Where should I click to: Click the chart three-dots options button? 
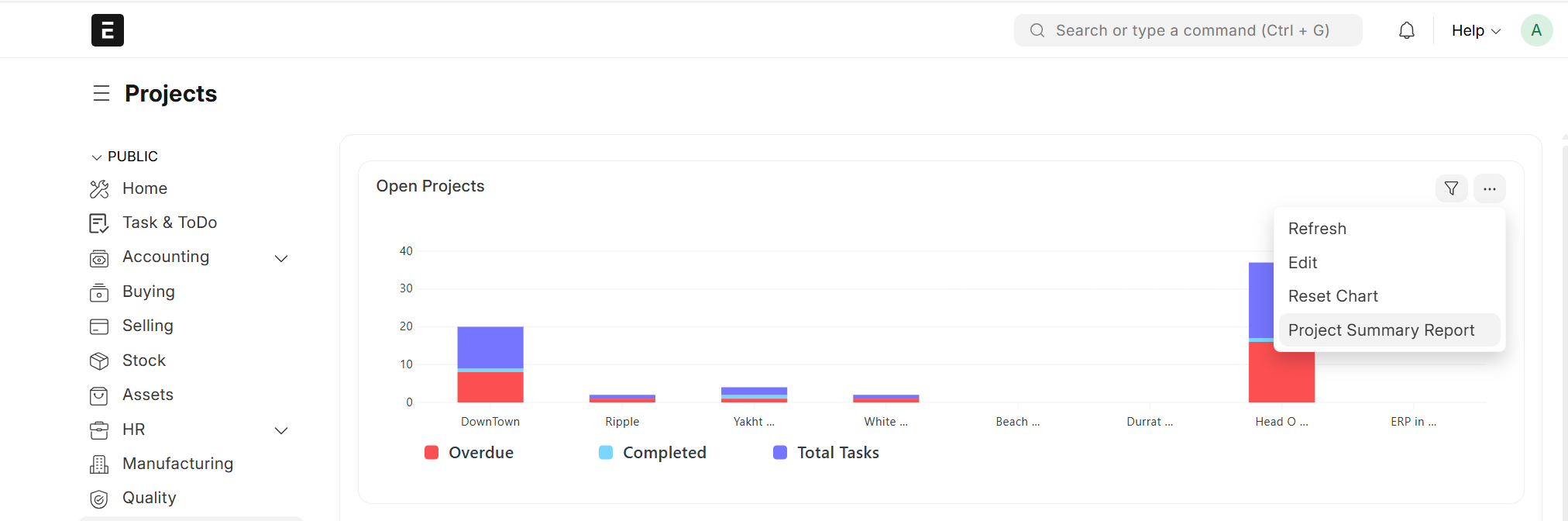click(x=1489, y=188)
